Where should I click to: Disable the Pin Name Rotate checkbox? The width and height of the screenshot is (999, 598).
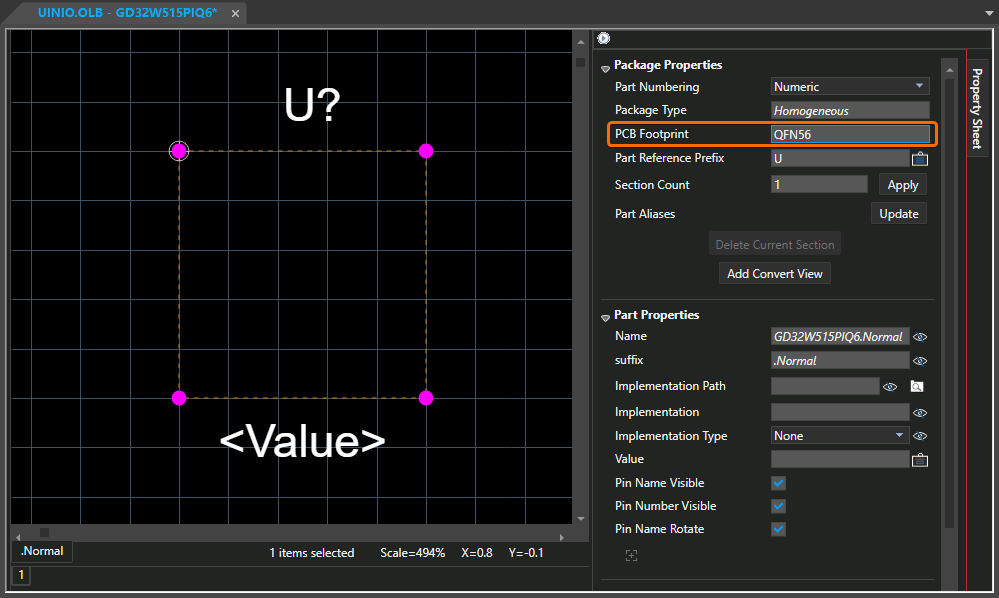pos(778,529)
